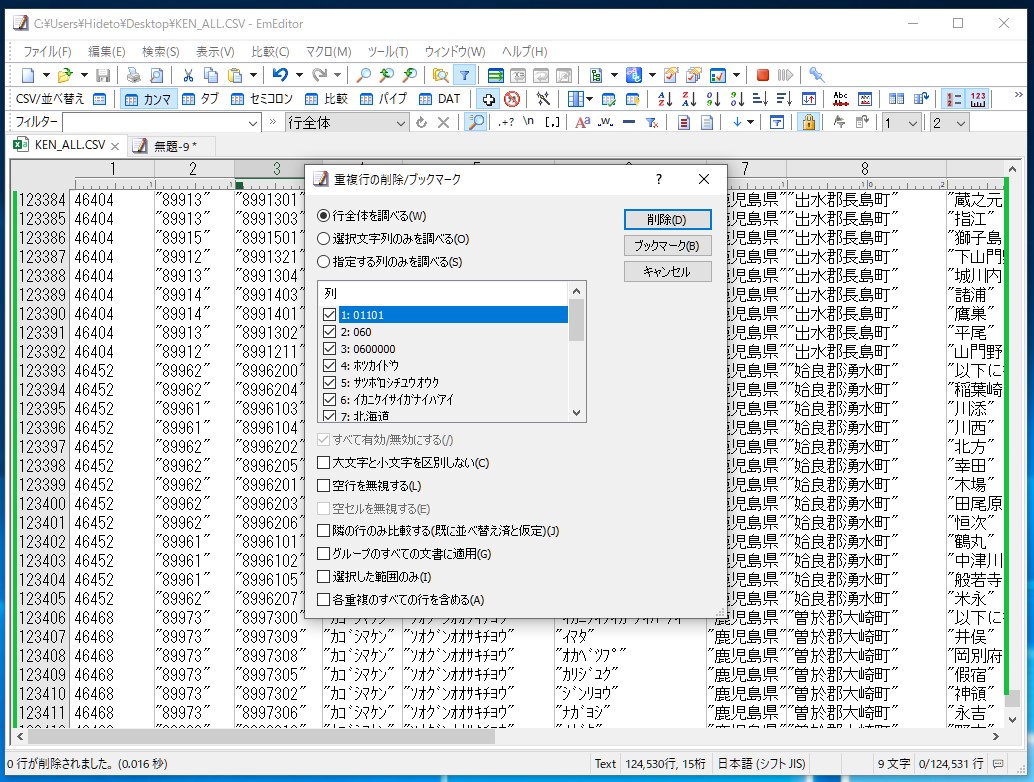The height and width of the screenshot is (782, 1034).
Task: Click the タブ TSV mode button
Action: click(x=200, y=99)
